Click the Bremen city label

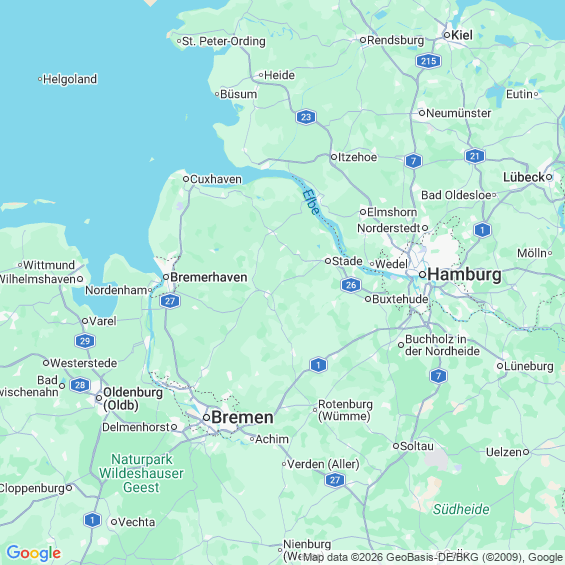tap(242, 418)
